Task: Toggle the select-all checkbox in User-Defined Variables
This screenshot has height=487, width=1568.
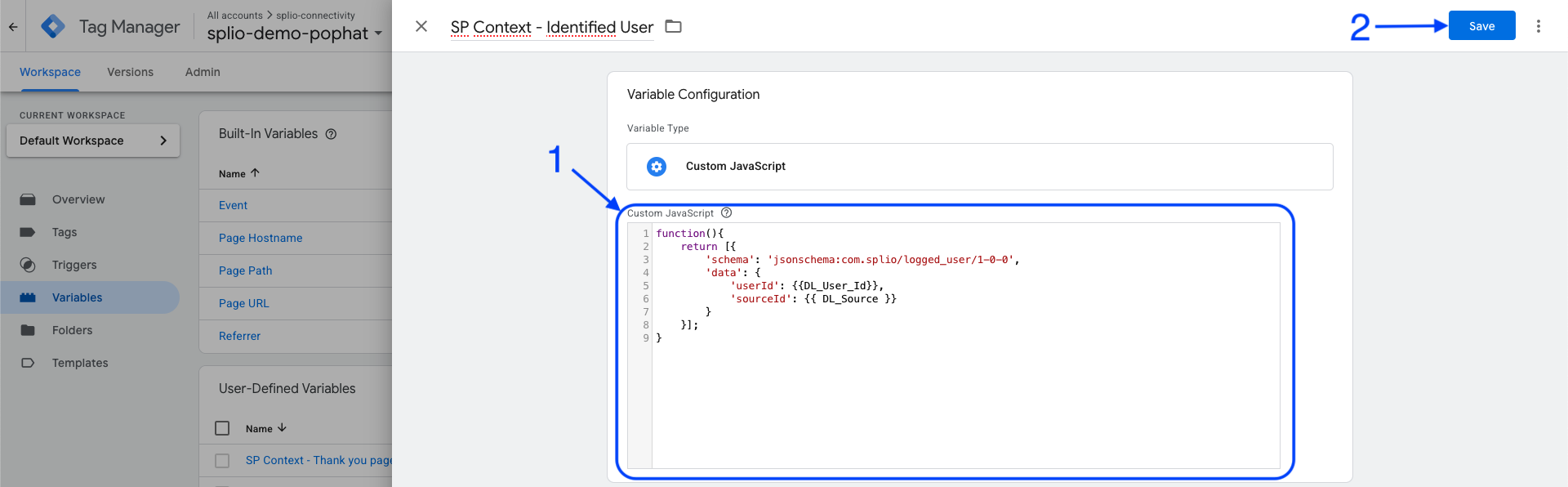Action: pyautogui.click(x=222, y=428)
